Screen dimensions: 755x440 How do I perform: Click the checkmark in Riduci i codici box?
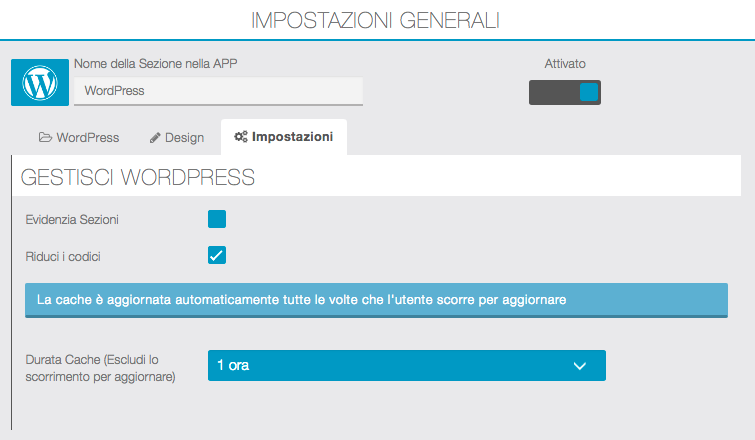coord(217,255)
